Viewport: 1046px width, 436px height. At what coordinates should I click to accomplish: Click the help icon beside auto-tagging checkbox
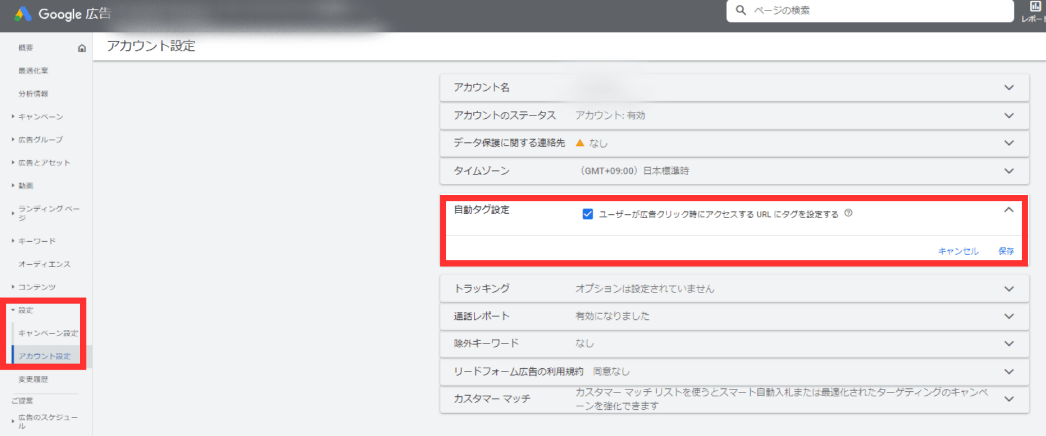point(849,213)
